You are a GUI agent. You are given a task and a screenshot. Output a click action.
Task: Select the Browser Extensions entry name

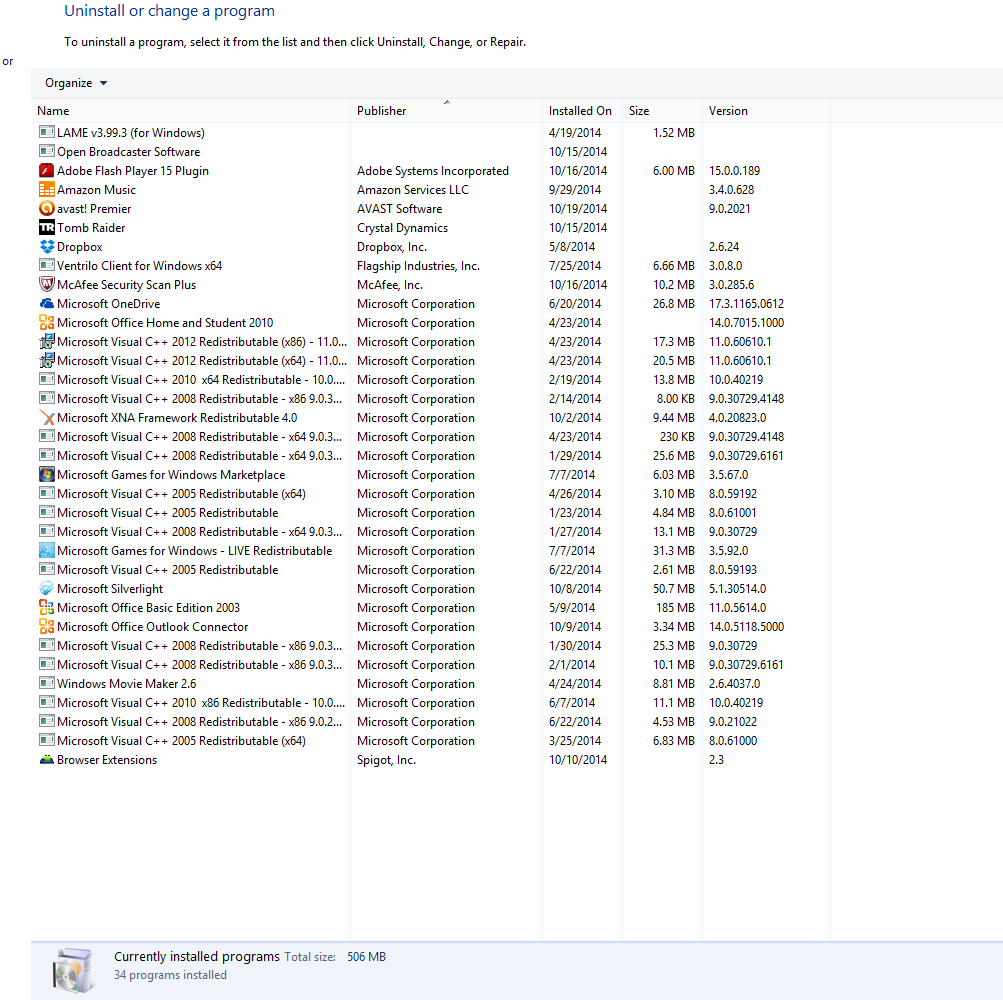click(x=107, y=760)
